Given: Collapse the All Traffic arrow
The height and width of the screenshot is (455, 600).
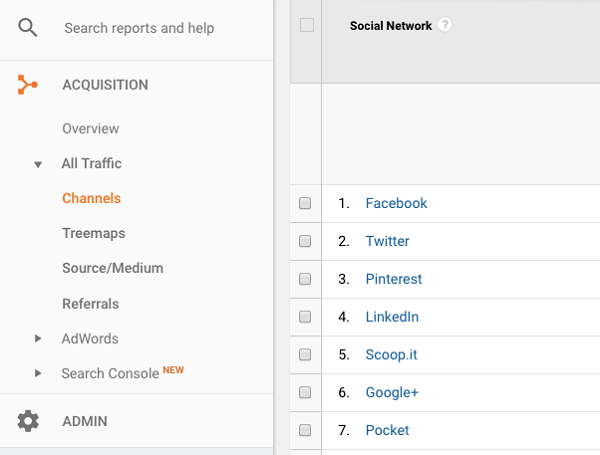Looking at the screenshot, I should pyautogui.click(x=38, y=165).
